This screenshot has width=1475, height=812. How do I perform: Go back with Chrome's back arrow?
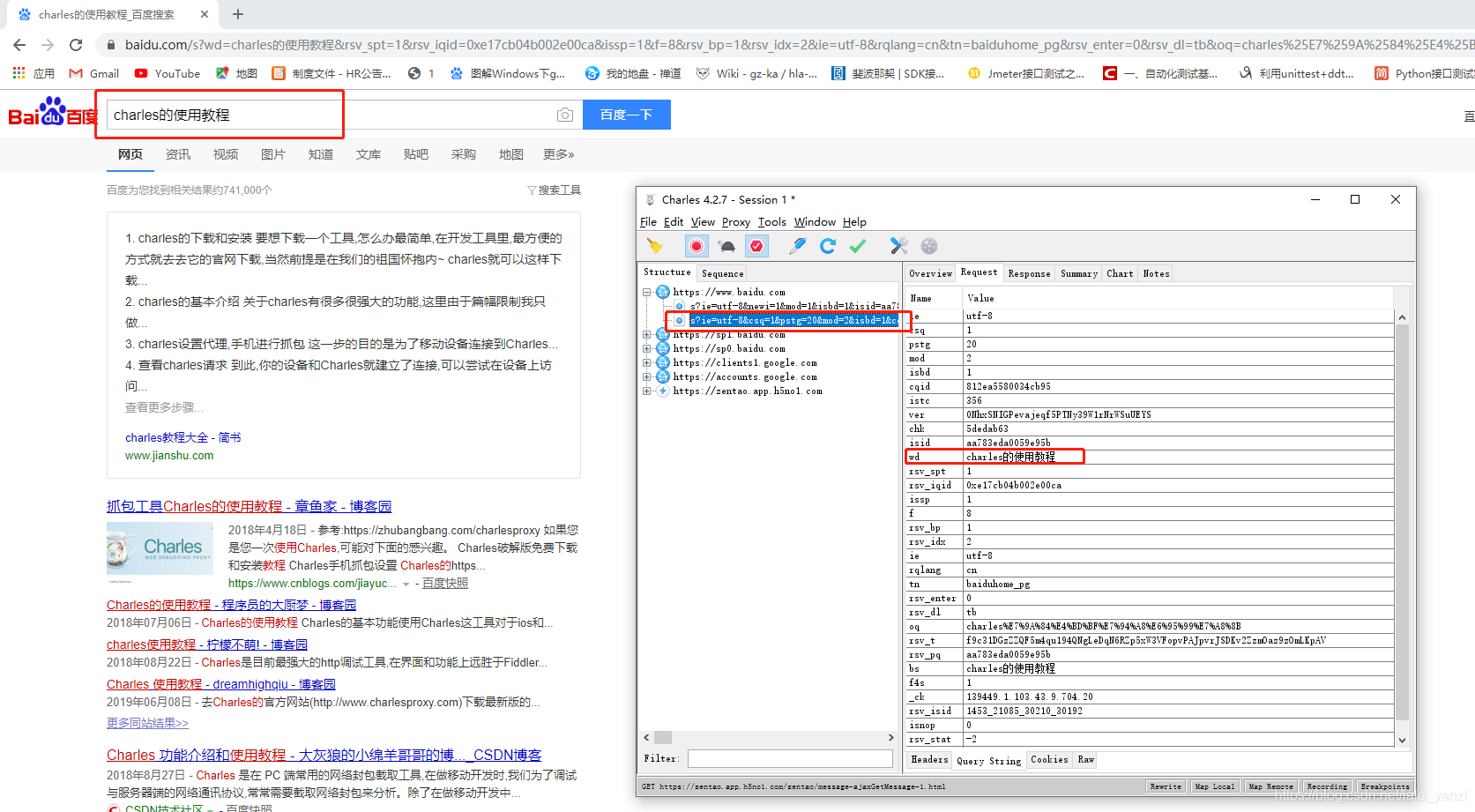point(19,44)
